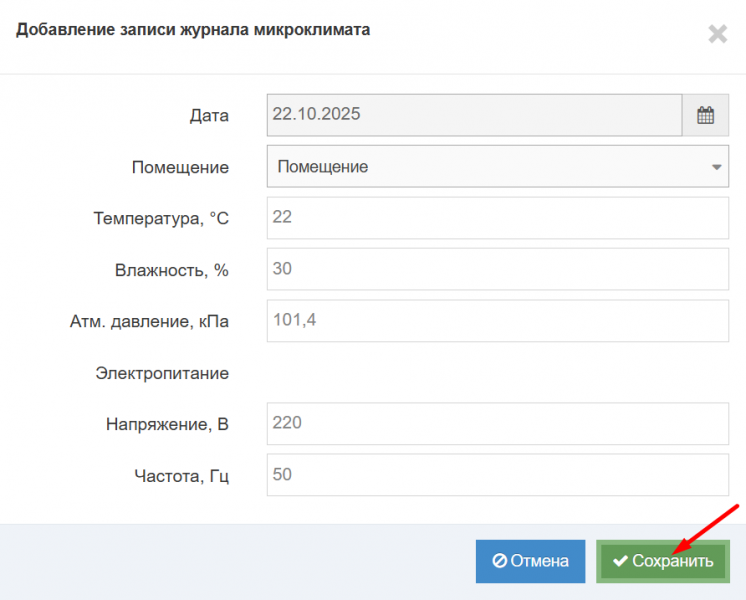Click the Частота, Гц label text
Image resolution: width=746 pixels, height=600 pixels.
tap(181, 476)
